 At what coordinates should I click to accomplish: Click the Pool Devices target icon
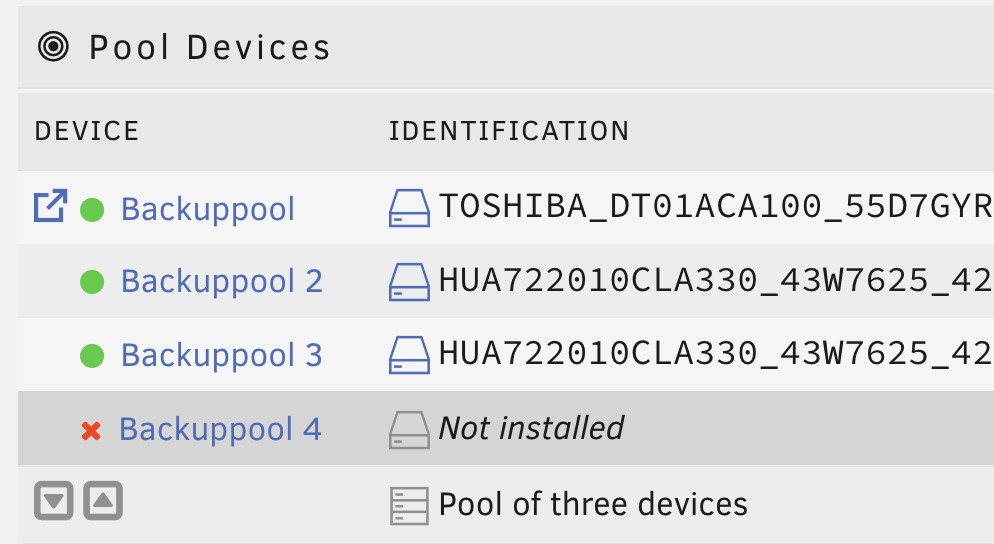click(x=53, y=47)
